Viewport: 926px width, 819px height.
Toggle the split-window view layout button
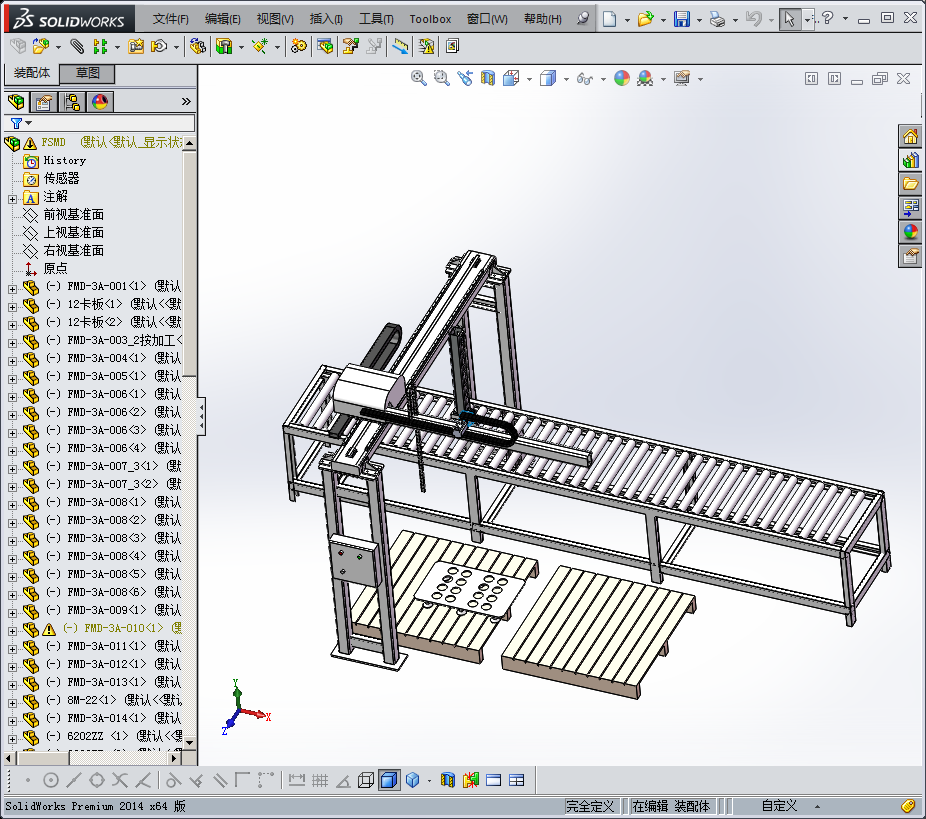(x=494, y=780)
